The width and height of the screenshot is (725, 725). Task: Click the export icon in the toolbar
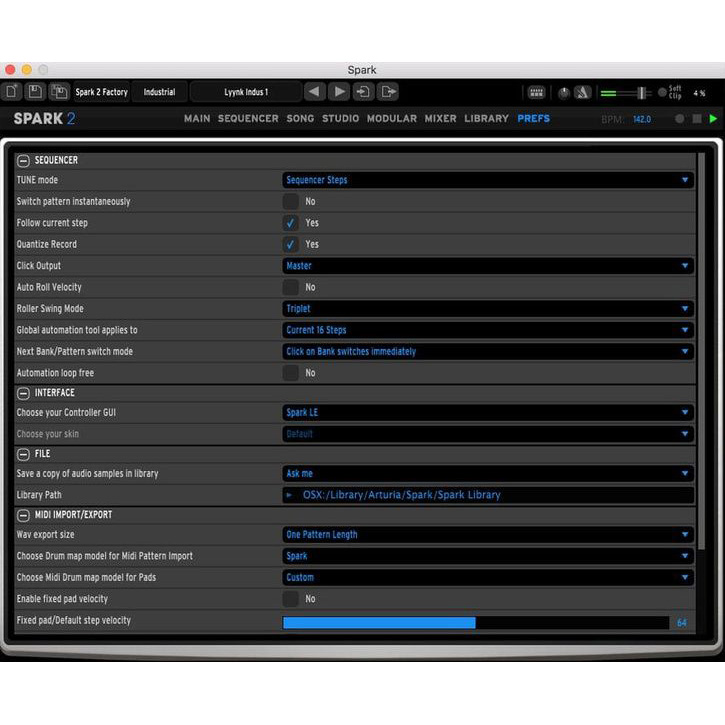(388, 92)
